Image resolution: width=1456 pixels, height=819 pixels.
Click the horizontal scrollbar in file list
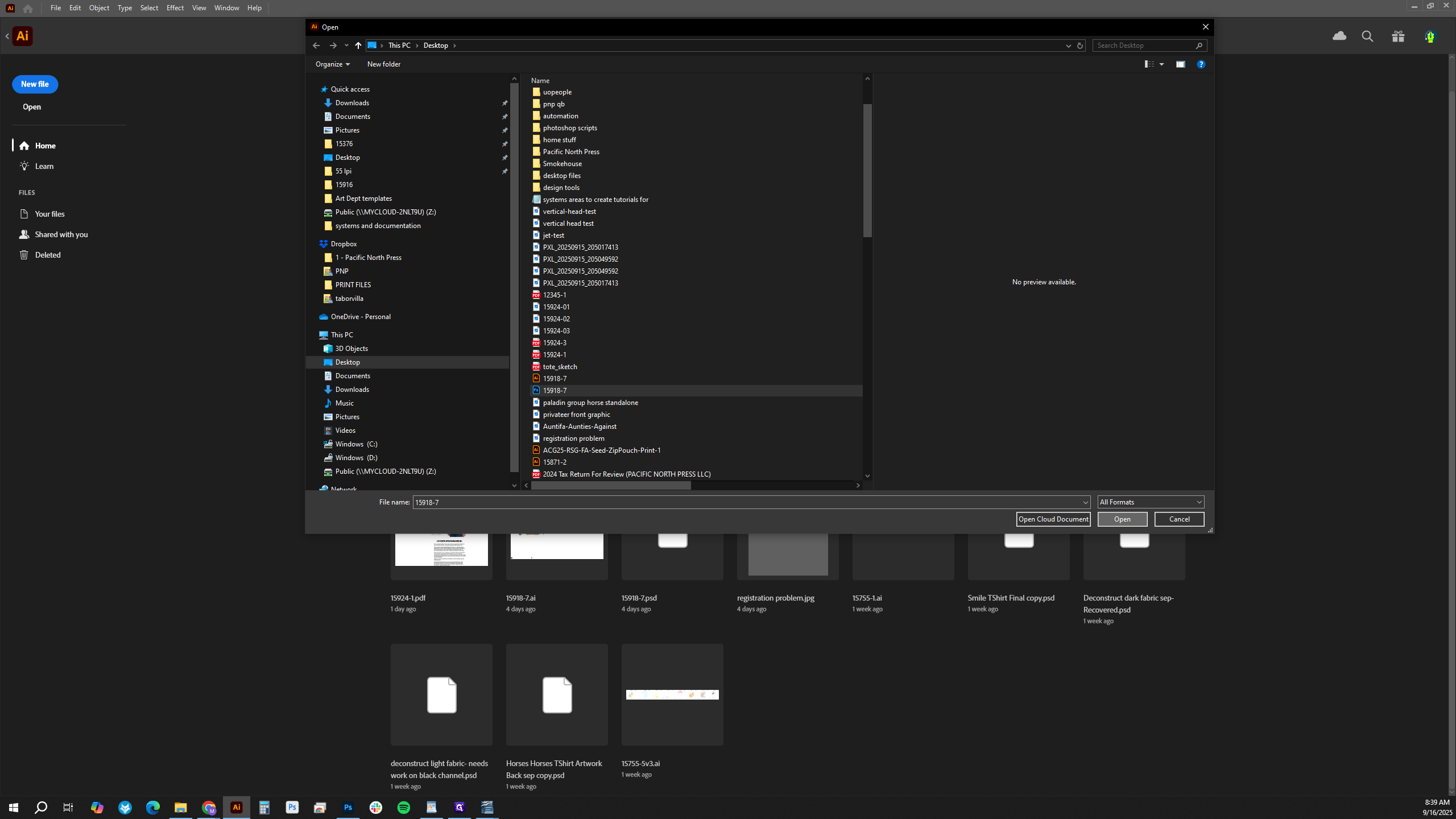coord(611,486)
